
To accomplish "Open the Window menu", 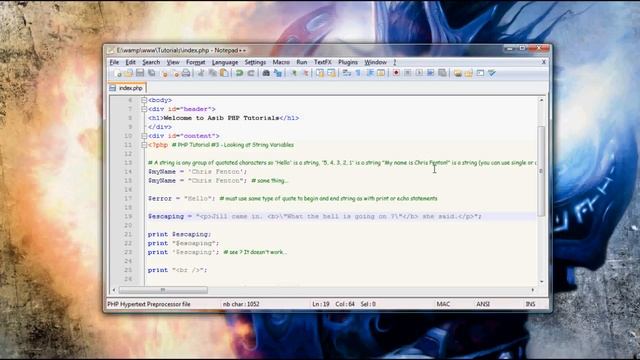I will click(376, 62).
